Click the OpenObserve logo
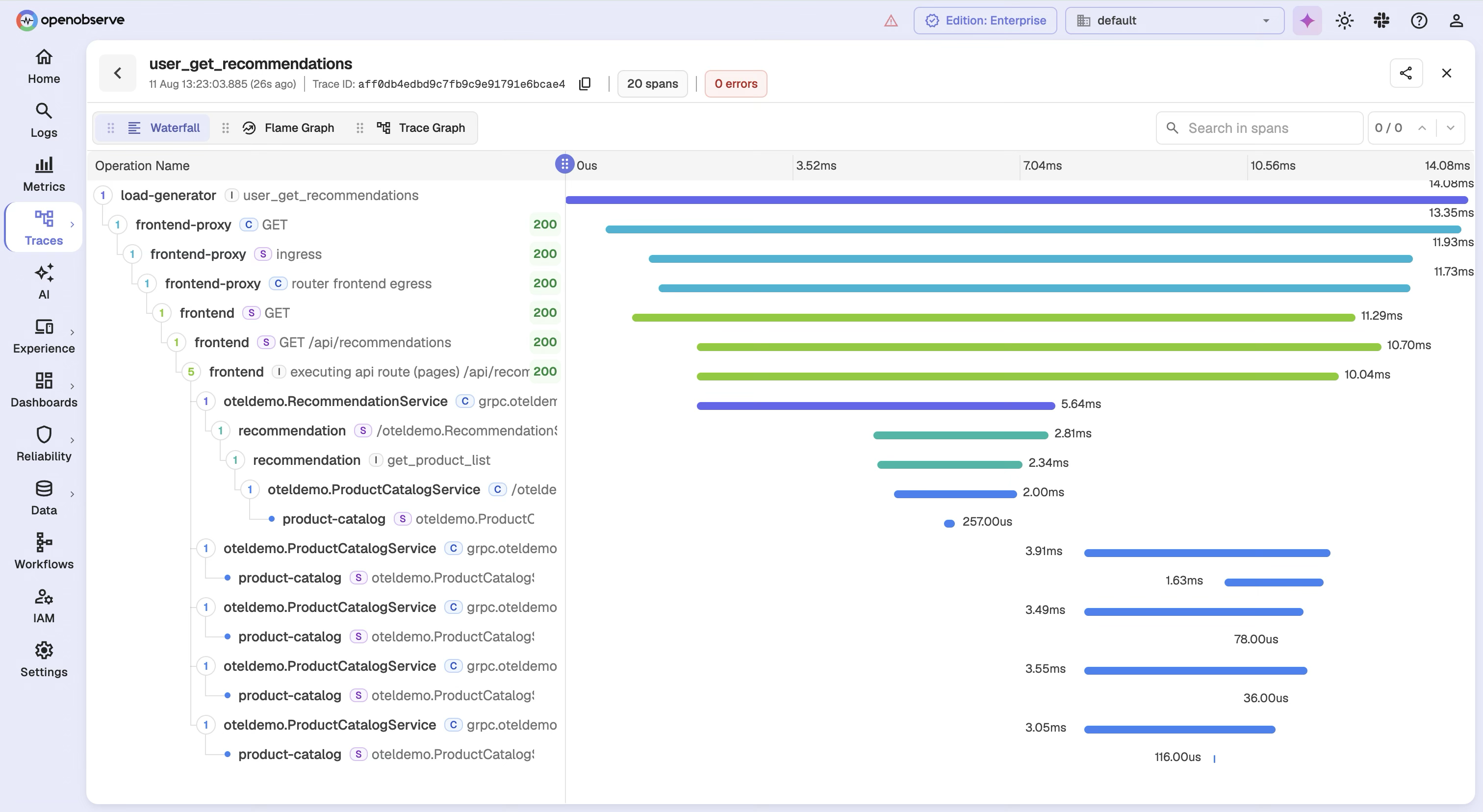This screenshot has height=812, width=1483. [x=70, y=20]
